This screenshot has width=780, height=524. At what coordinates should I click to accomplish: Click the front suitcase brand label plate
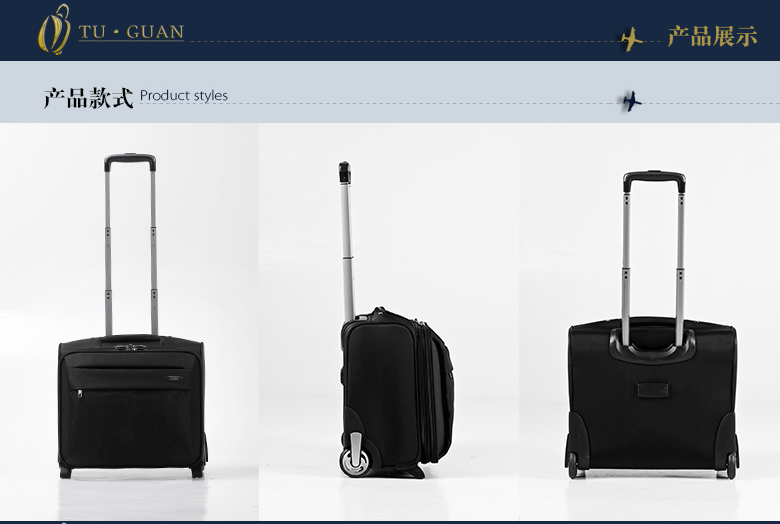click(x=175, y=379)
